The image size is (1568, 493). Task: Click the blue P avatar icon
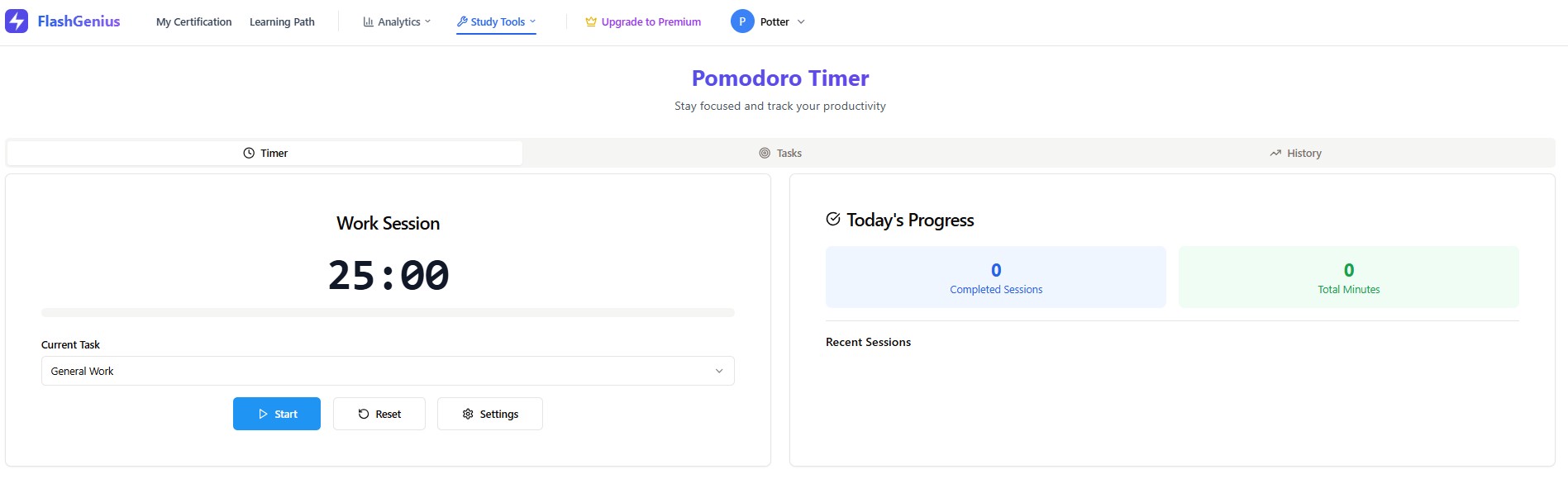click(742, 21)
